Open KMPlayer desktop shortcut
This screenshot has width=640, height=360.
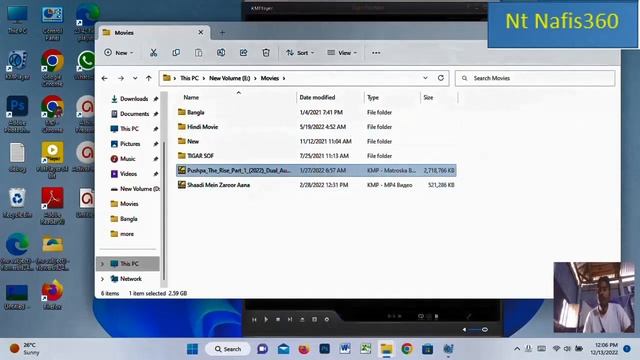pyautogui.click(x=17, y=65)
